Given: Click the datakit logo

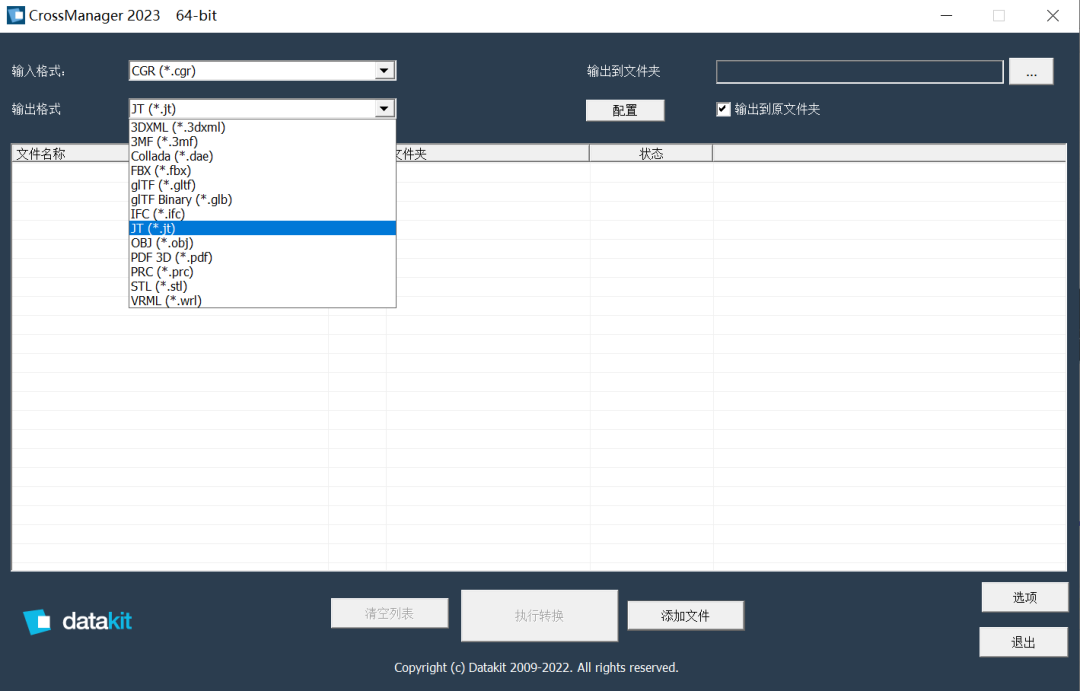Looking at the screenshot, I should (77, 621).
